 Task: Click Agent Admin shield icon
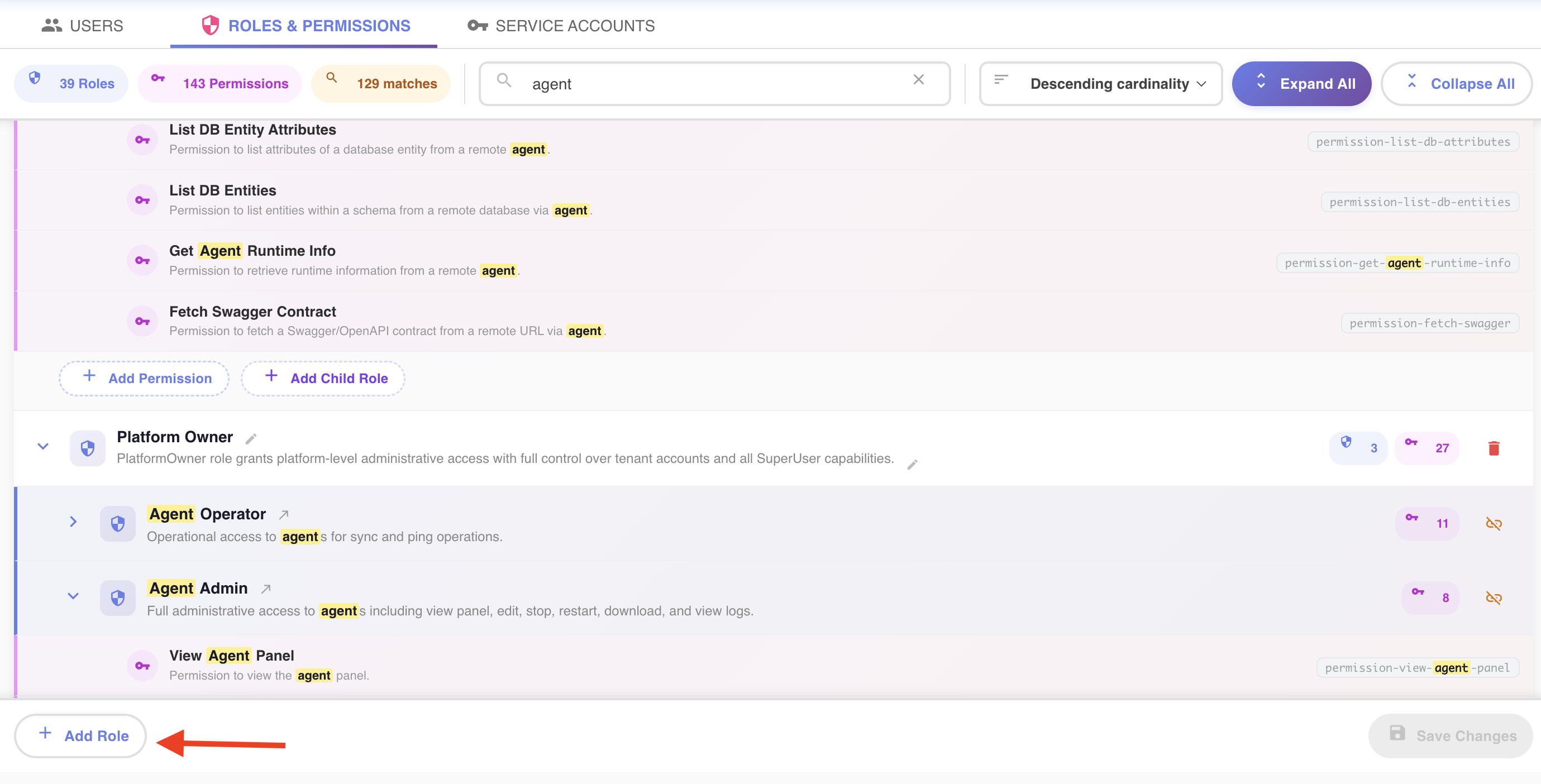[x=118, y=598]
